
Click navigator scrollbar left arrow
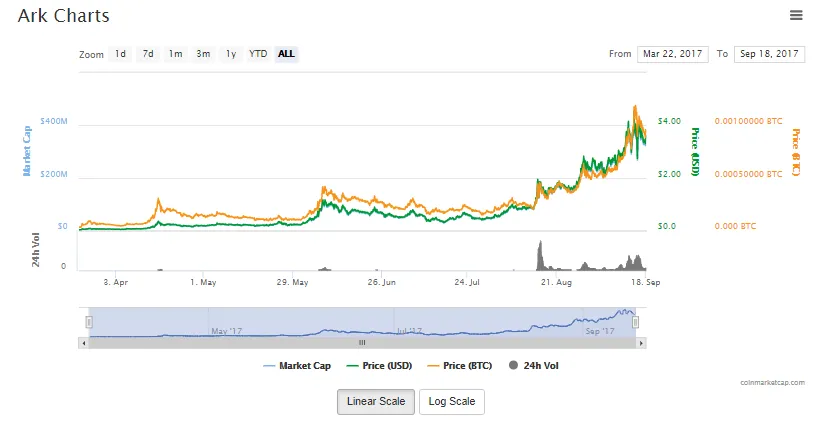point(84,343)
